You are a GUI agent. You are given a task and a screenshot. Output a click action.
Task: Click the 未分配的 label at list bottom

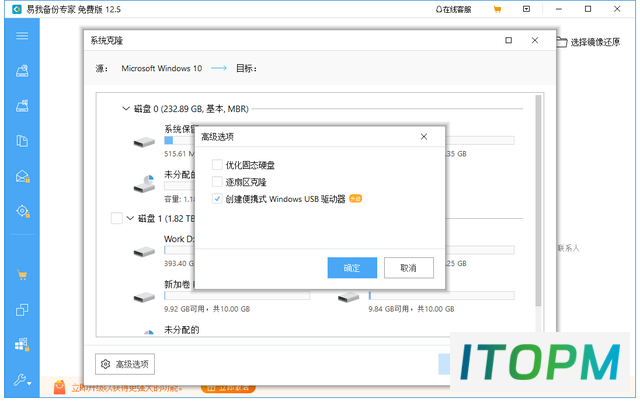coord(182,330)
